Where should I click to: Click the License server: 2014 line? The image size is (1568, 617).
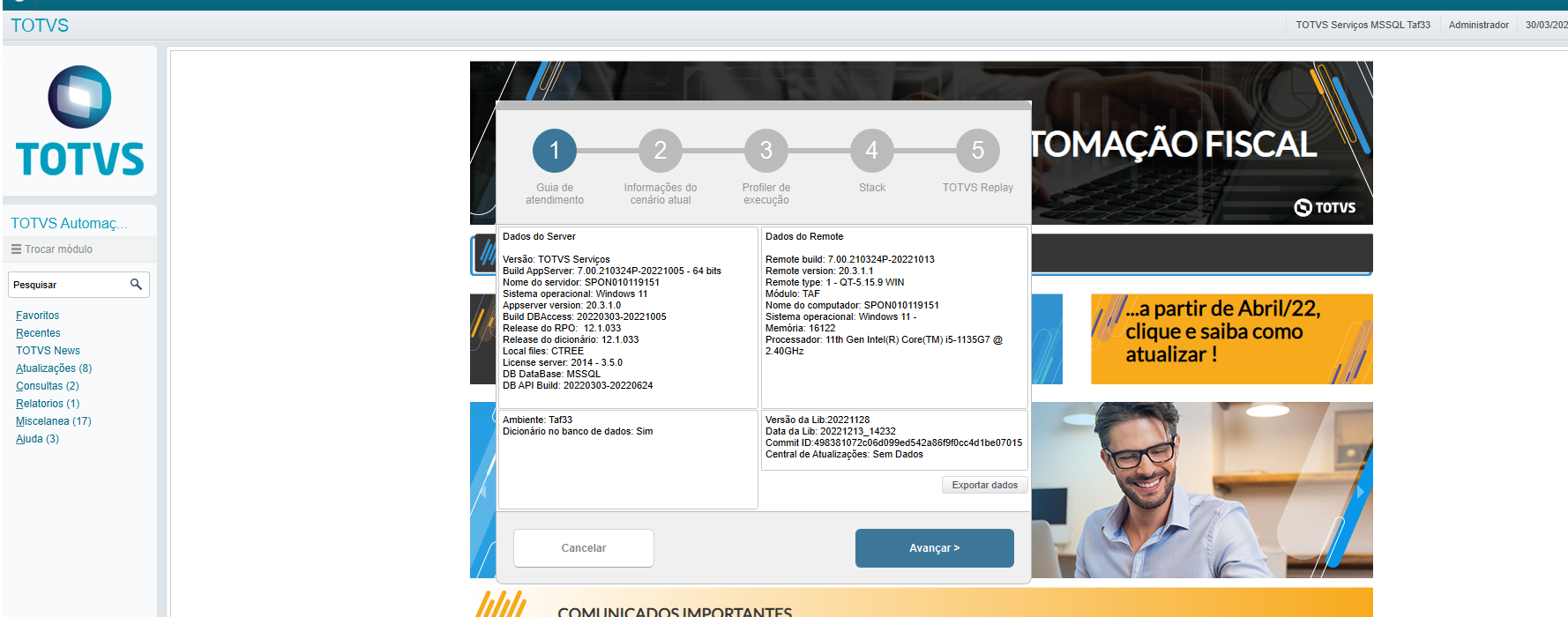click(563, 362)
